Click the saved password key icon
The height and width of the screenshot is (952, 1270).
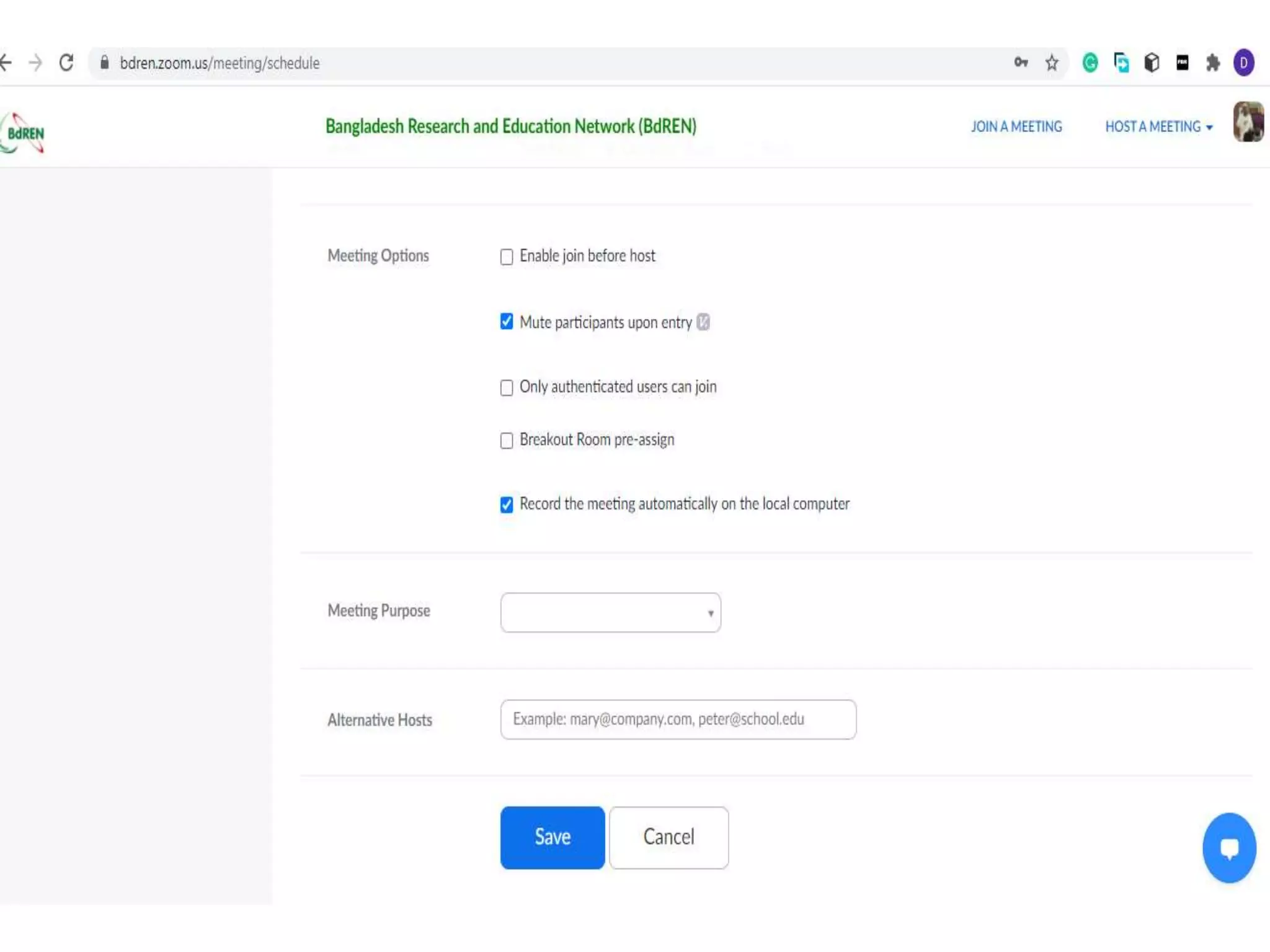tap(1021, 62)
